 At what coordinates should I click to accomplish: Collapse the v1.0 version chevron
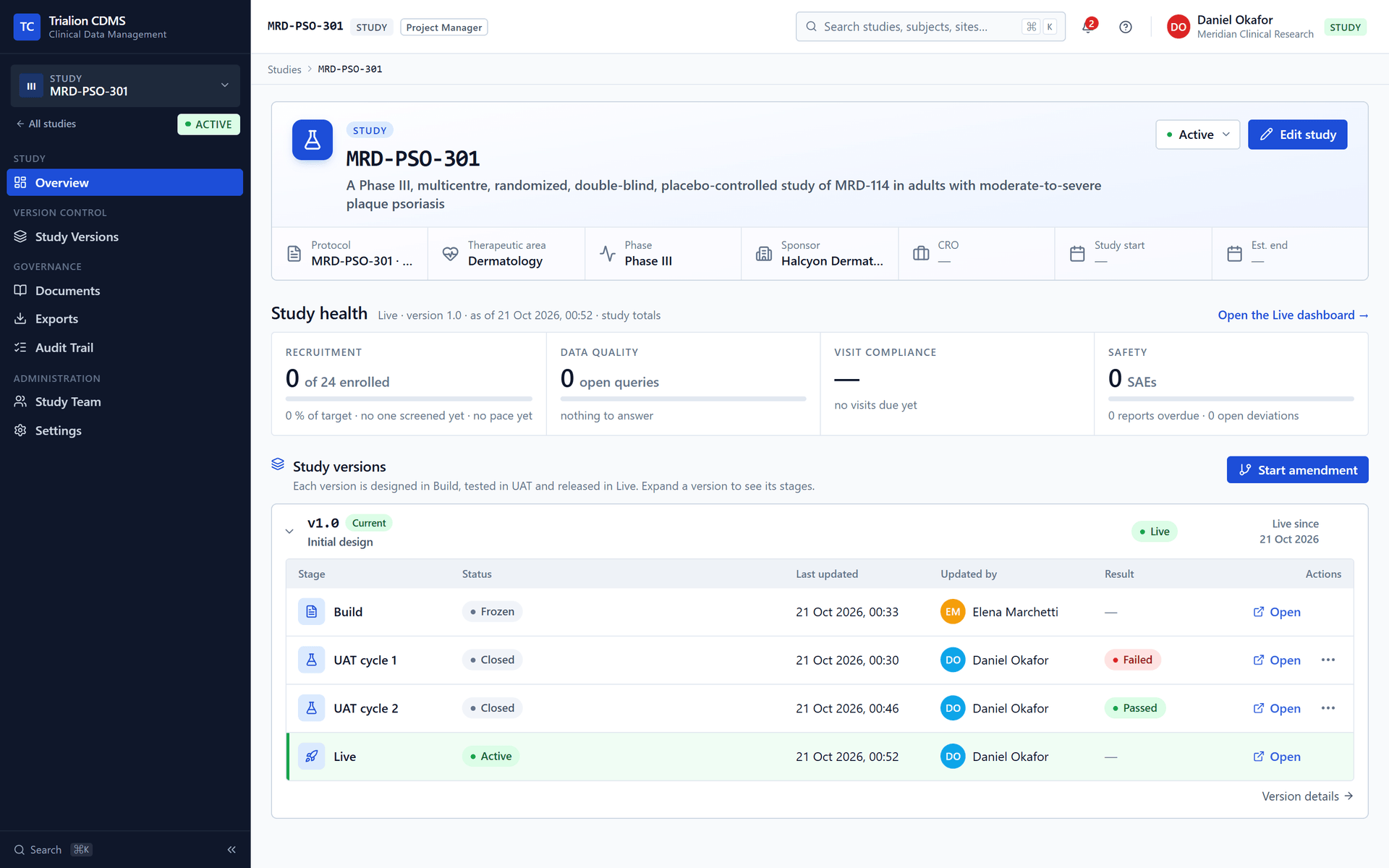289,532
